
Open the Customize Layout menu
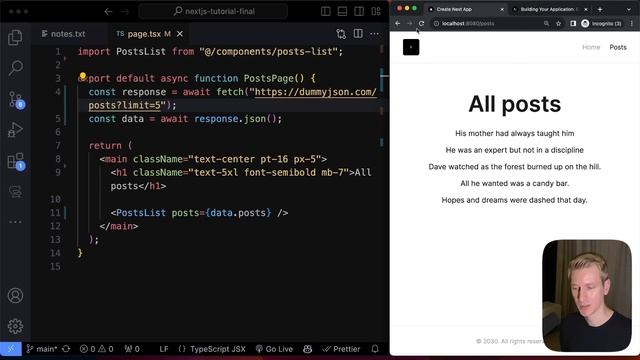tap(376, 11)
